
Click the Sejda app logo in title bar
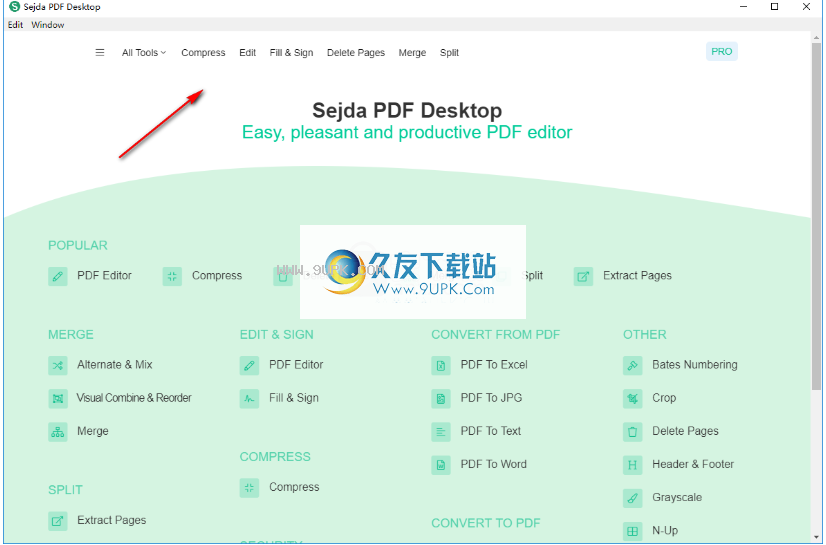coord(15,7)
